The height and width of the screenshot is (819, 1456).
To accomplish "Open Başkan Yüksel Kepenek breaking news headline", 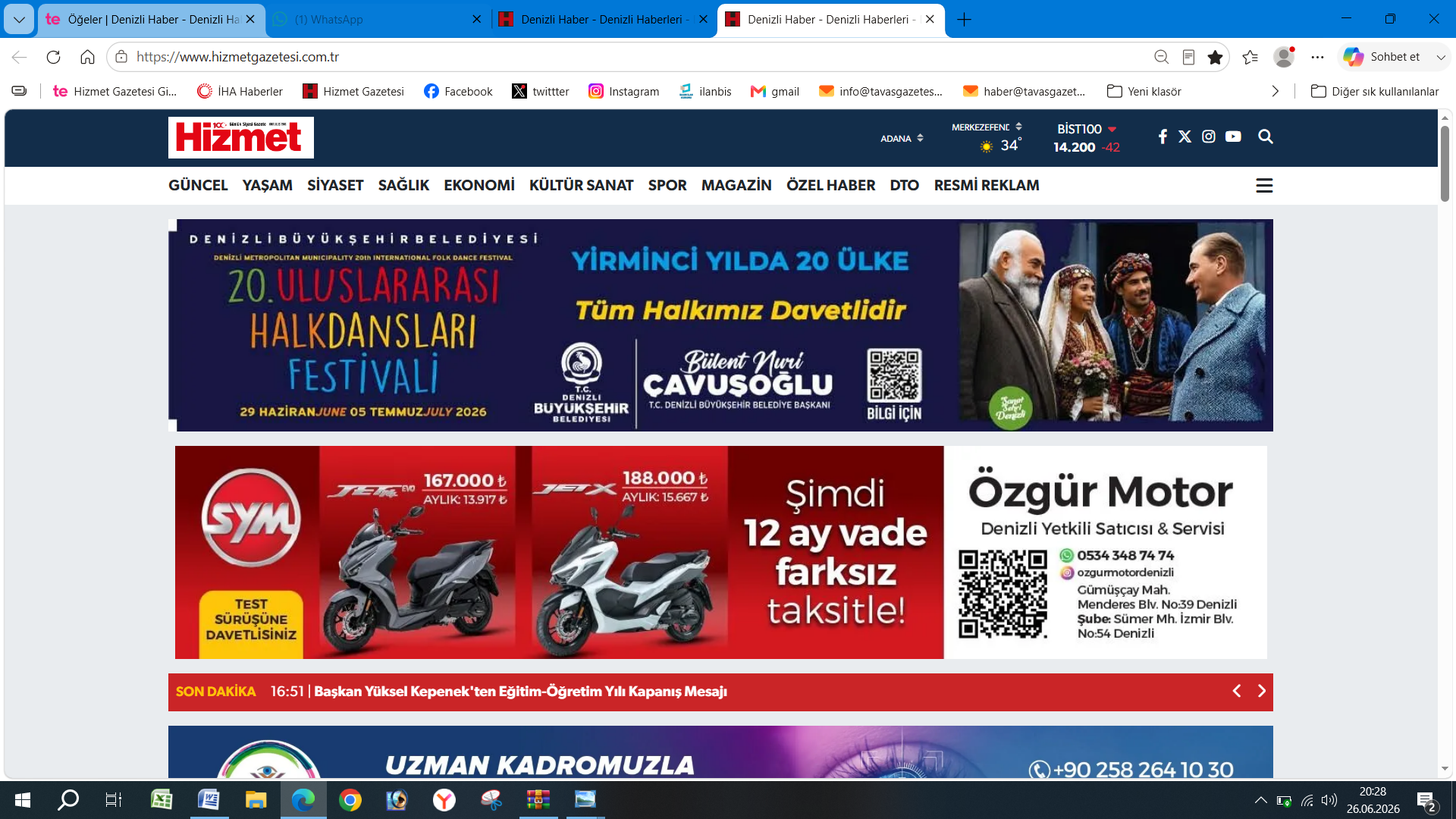I will pos(519,692).
